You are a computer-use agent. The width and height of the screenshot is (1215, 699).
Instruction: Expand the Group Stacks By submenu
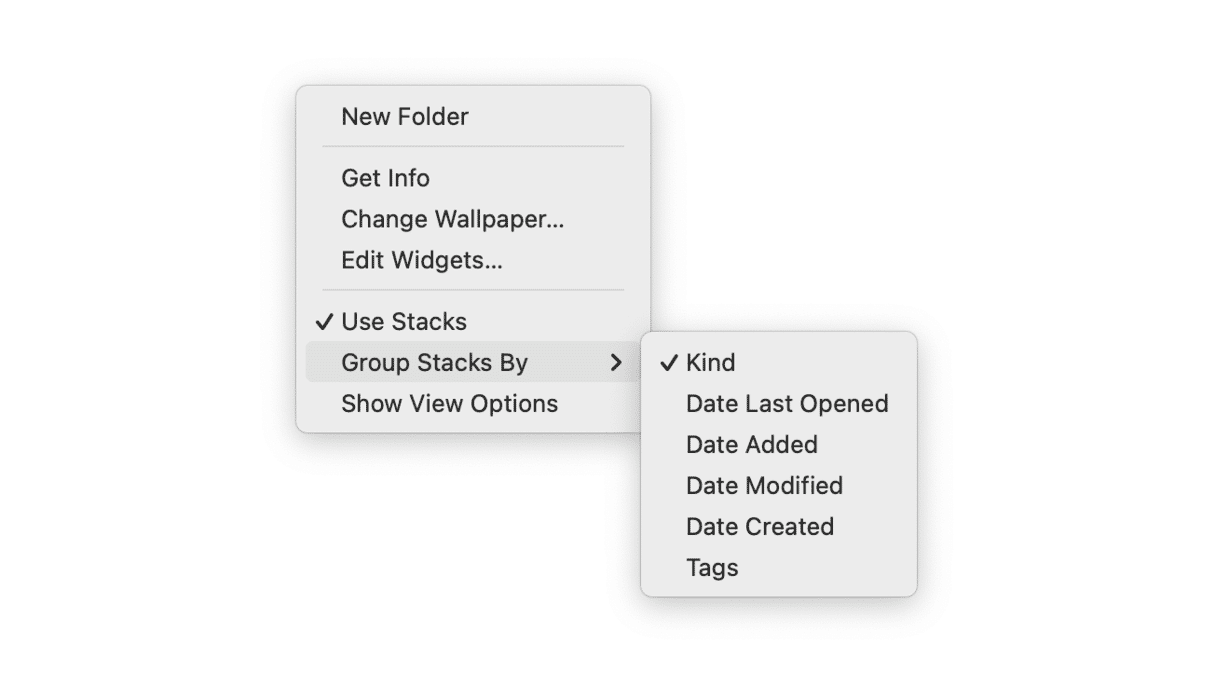point(434,363)
